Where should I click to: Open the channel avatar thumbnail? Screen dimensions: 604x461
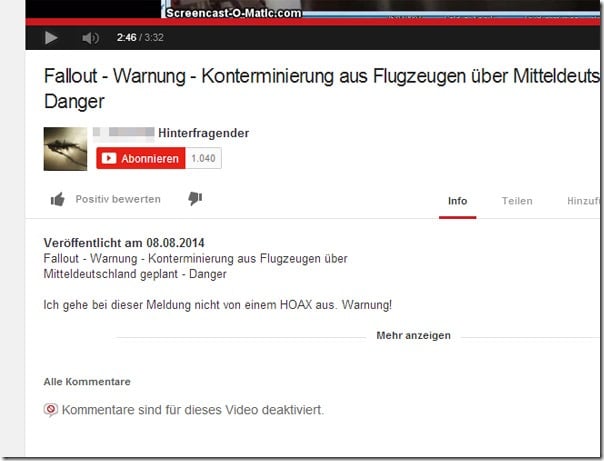(x=65, y=149)
